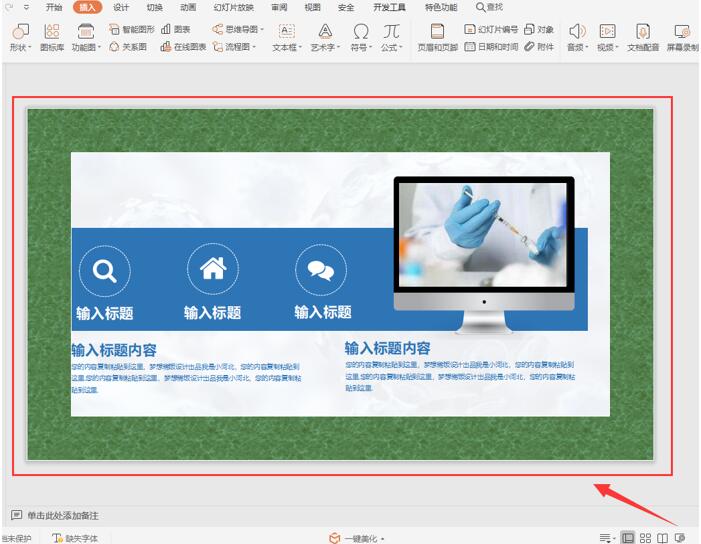Open the 视图 view tab
701x544 pixels.
[x=312, y=7]
